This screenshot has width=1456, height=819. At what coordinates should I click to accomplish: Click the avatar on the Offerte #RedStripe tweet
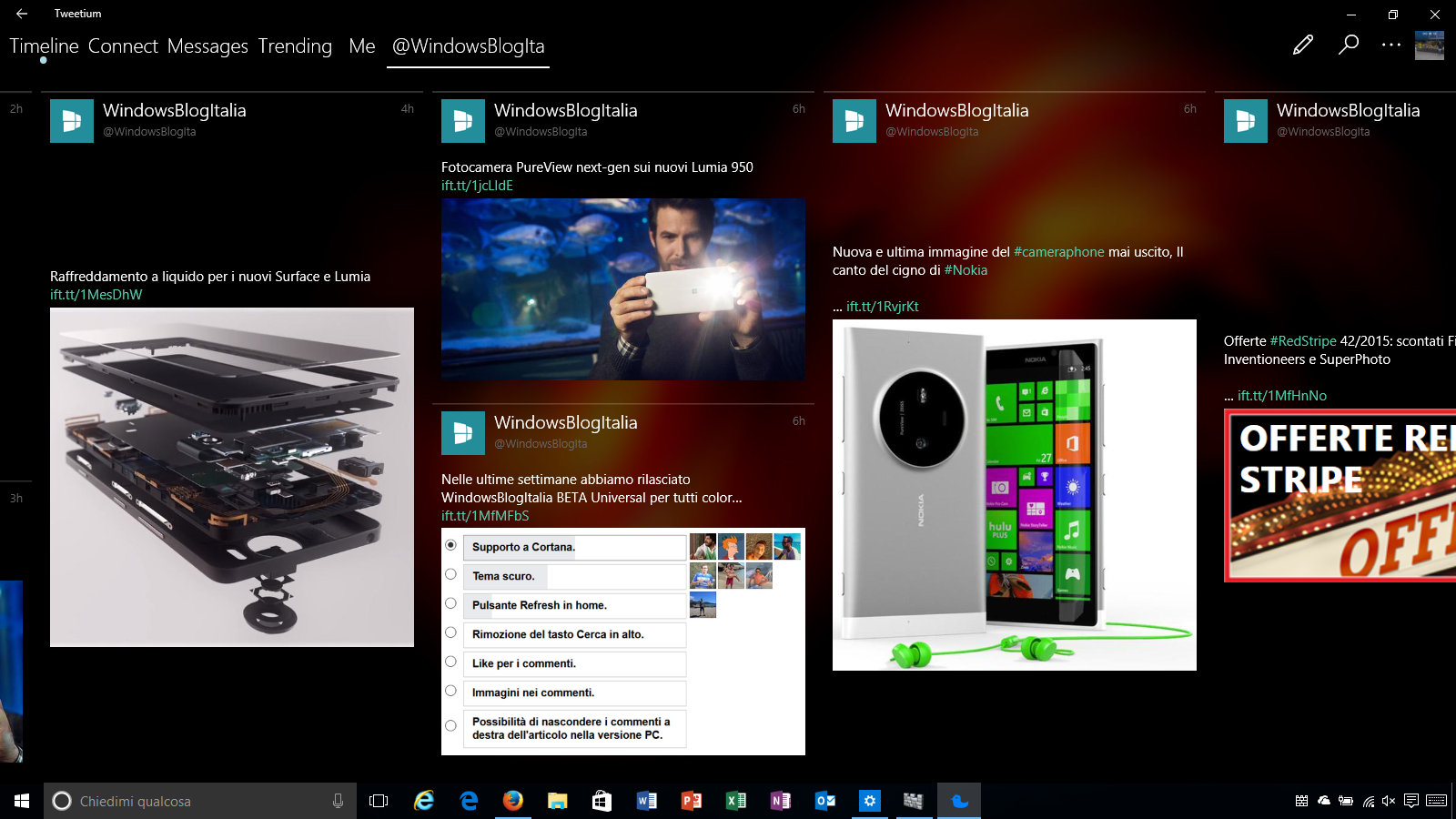click(x=1246, y=121)
